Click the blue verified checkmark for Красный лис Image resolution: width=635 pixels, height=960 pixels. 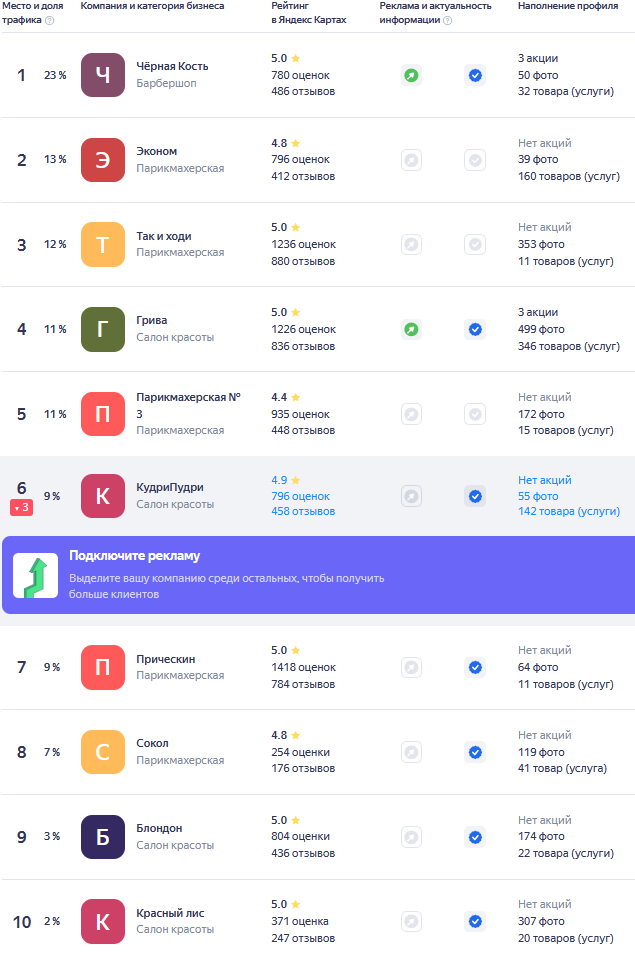point(475,921)
